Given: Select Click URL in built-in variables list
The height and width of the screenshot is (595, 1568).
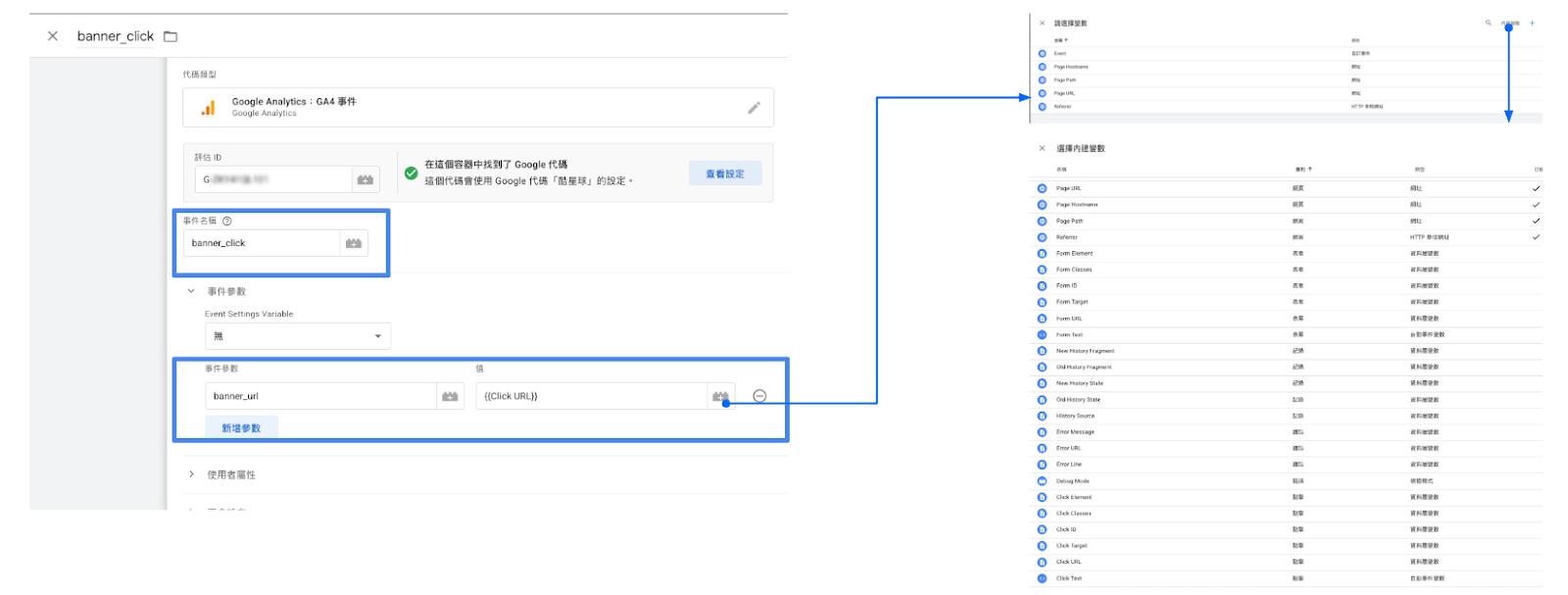Looking at the screenshot, I should coord(1069,562).
